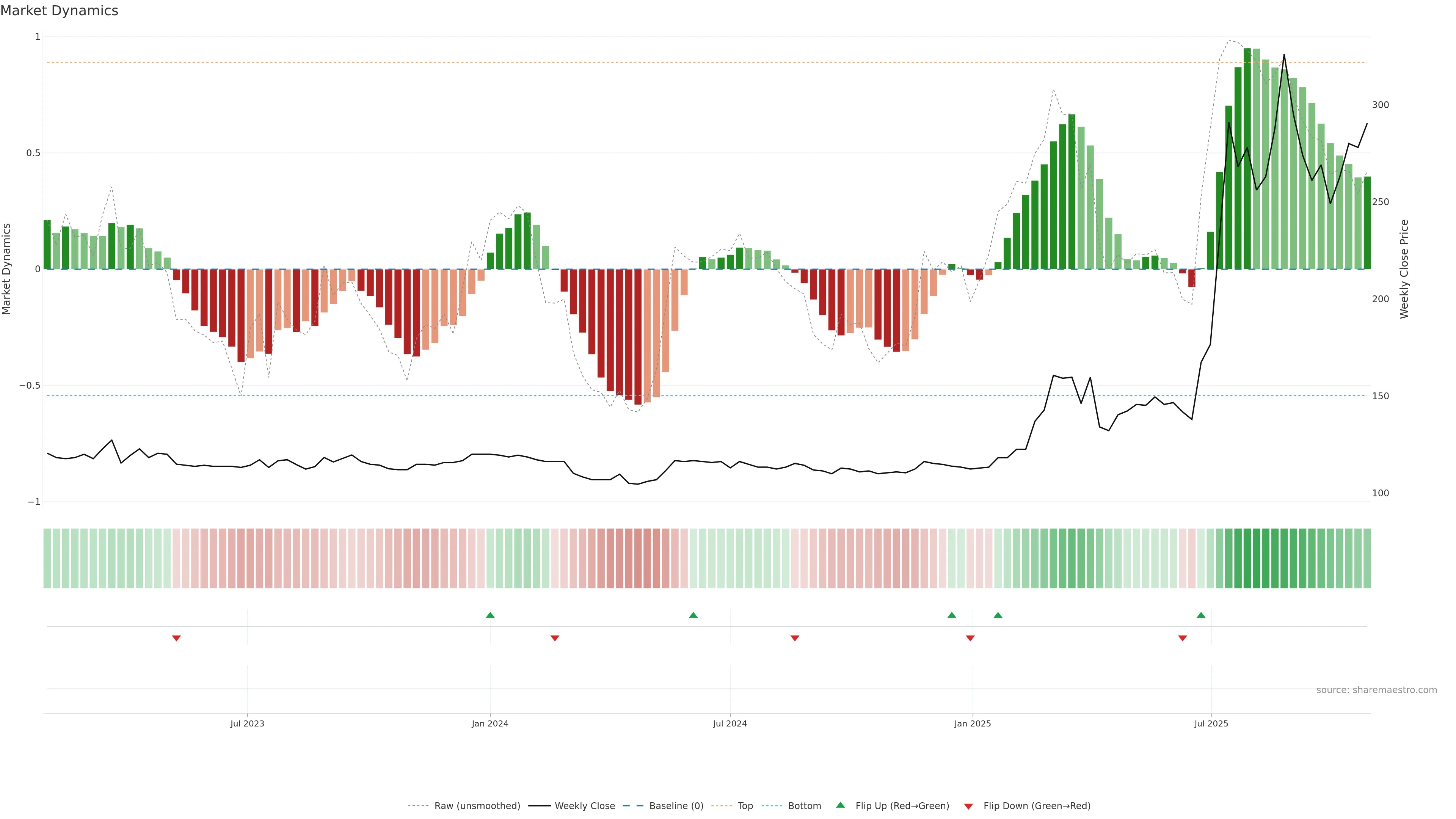
Task: Click the green triangle icon in the legend
Action: pyautogui.click(x=841, y=805)
